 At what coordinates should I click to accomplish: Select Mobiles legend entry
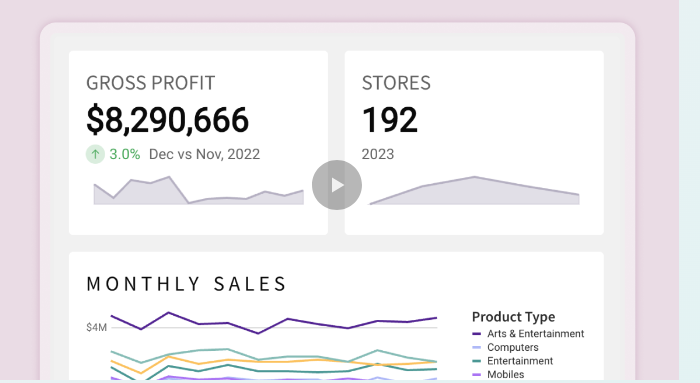pos(505,375)
